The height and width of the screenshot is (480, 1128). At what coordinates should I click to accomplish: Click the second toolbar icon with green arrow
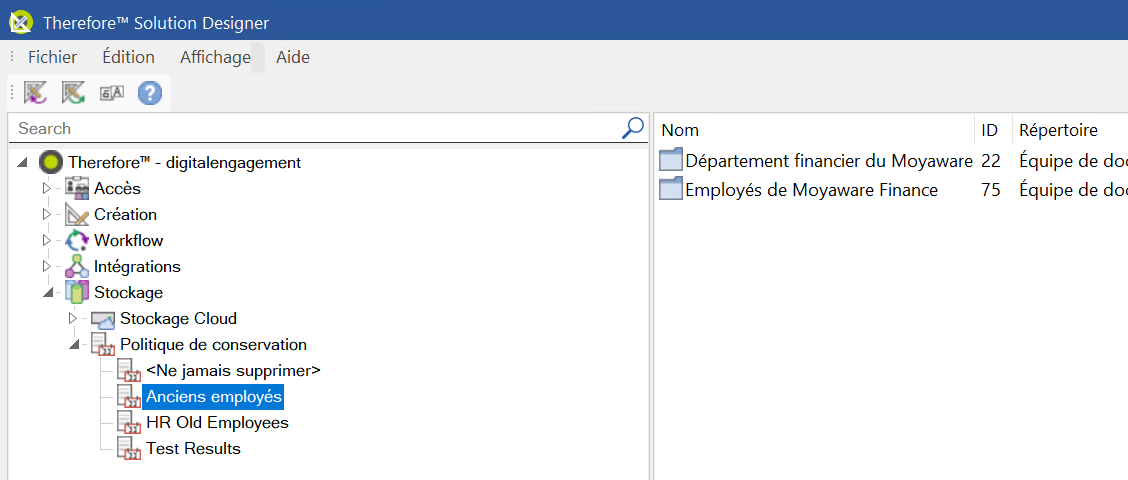[x=73, y=93]
